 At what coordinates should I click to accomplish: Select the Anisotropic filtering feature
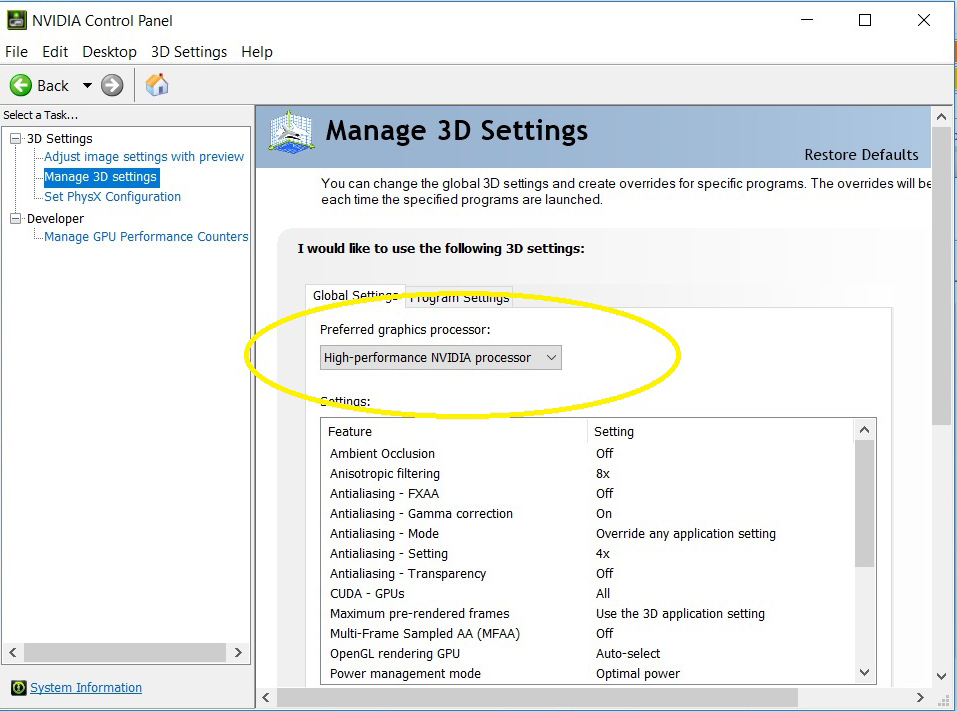(385, 474)
